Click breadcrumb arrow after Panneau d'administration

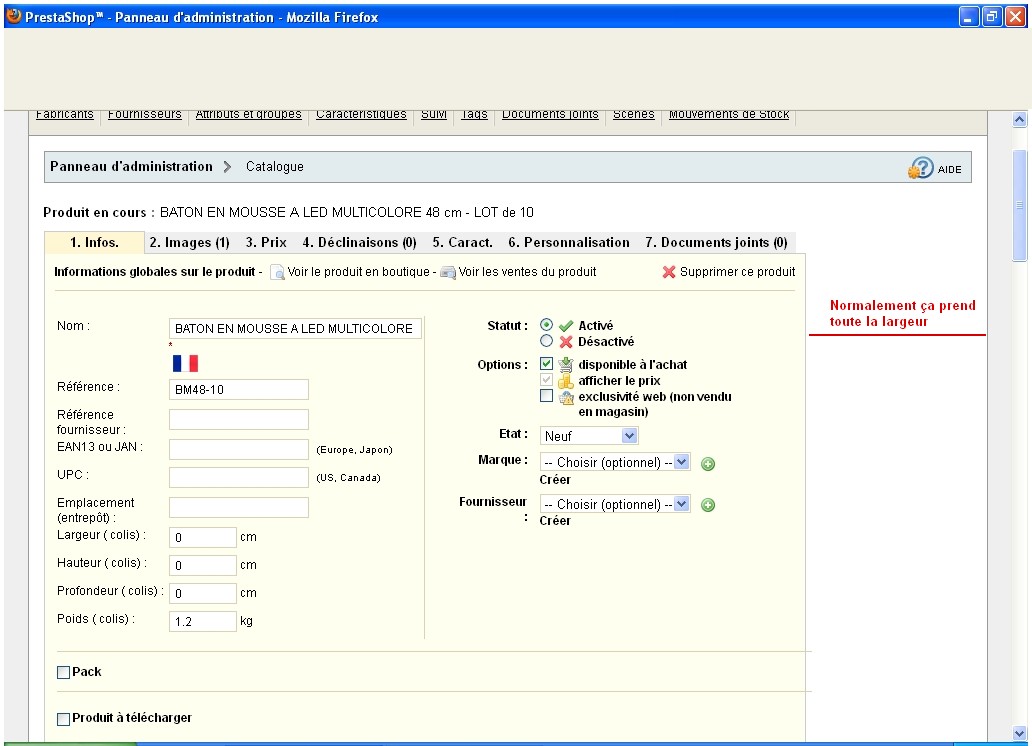[228, 167]
